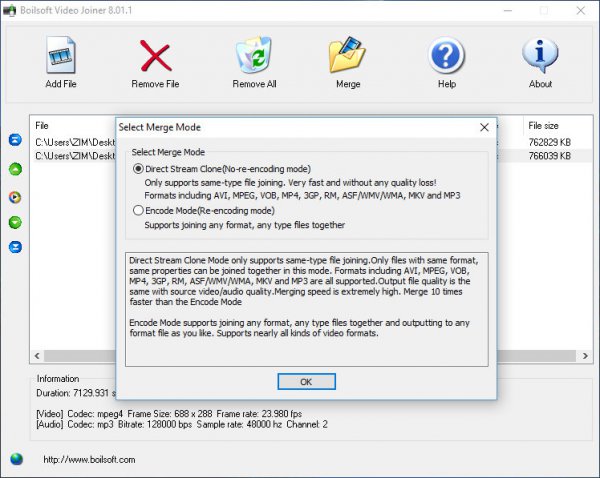Click the Help toolbar label
Screen dimensions: 600x478
pos(447,84)
